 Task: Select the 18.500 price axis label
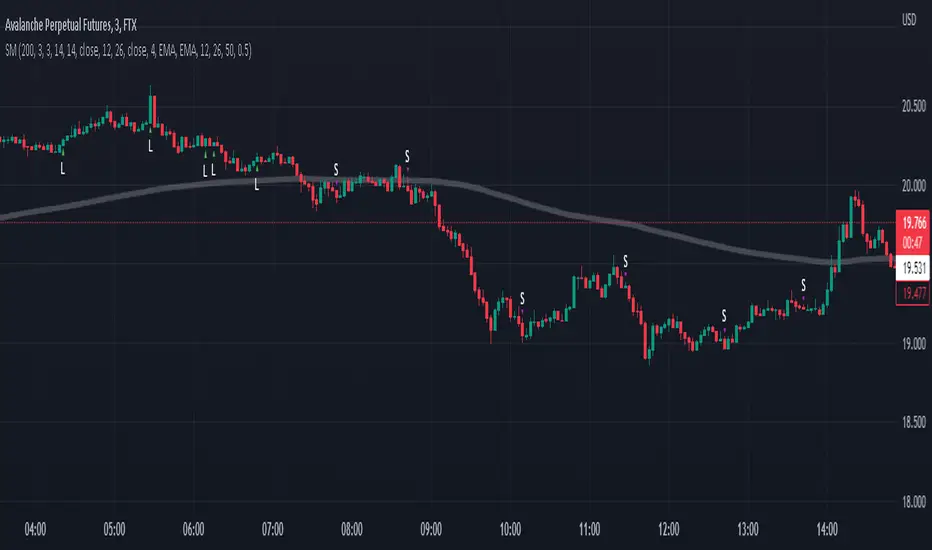pyautogui.click(x=910, y=423)
